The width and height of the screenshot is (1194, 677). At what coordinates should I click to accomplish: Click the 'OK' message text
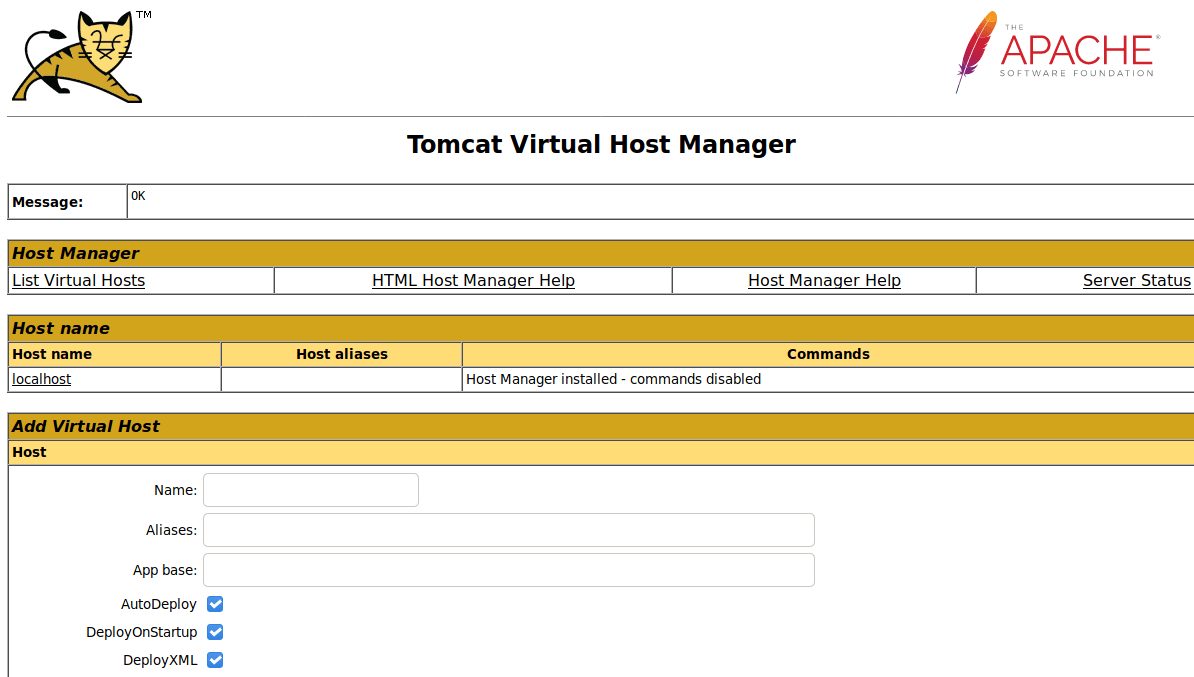[x=138, y=196]
